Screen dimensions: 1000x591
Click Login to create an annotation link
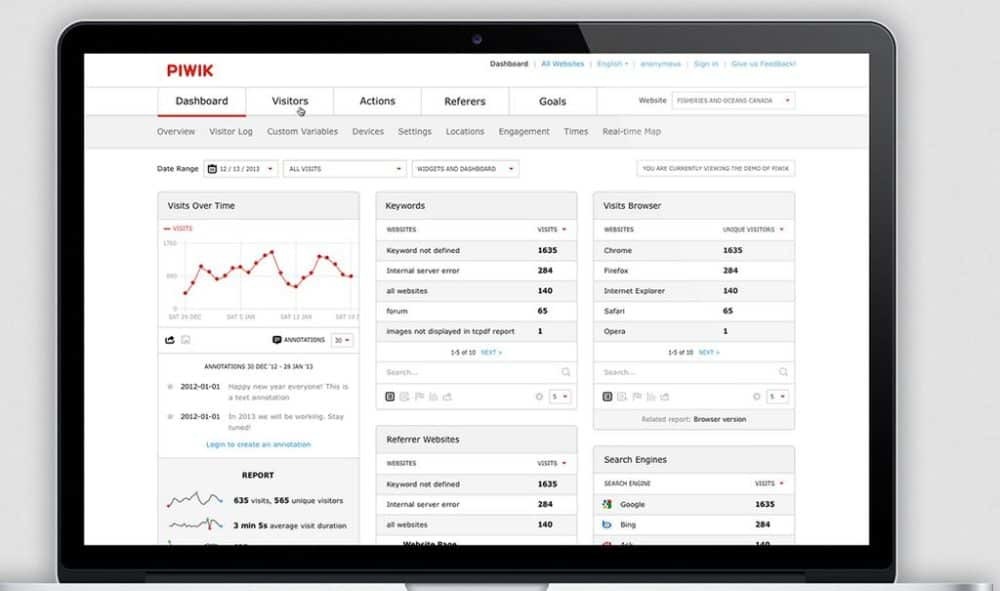pos(258,444)
